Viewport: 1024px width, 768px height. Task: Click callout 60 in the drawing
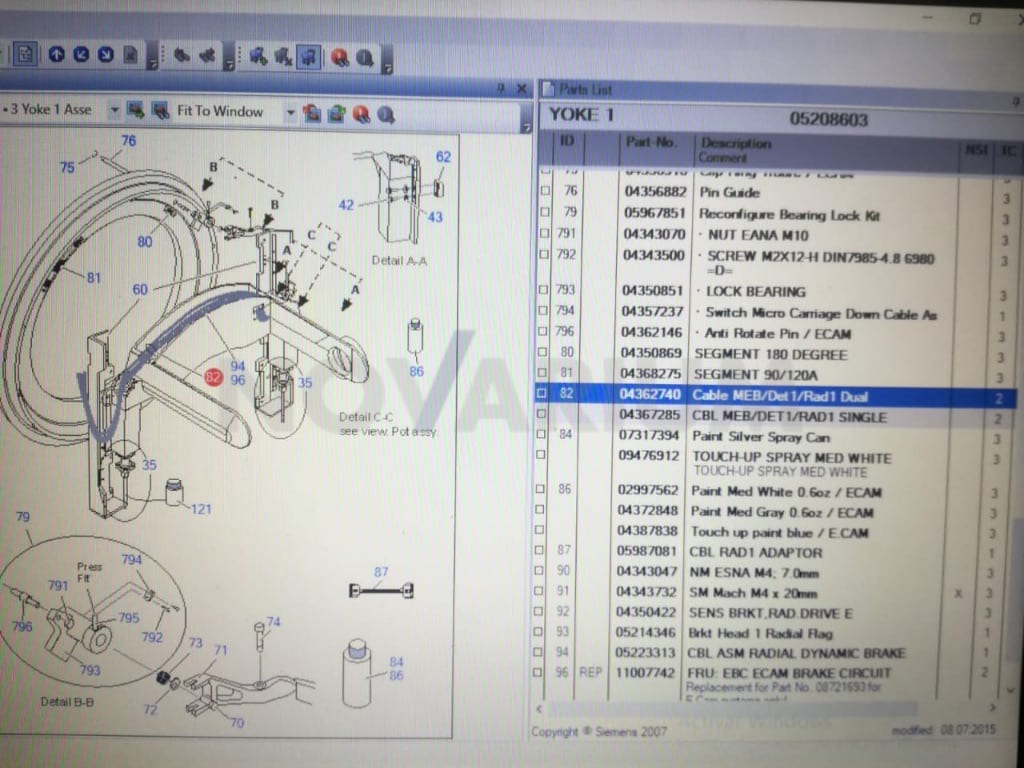coord(140,289)
